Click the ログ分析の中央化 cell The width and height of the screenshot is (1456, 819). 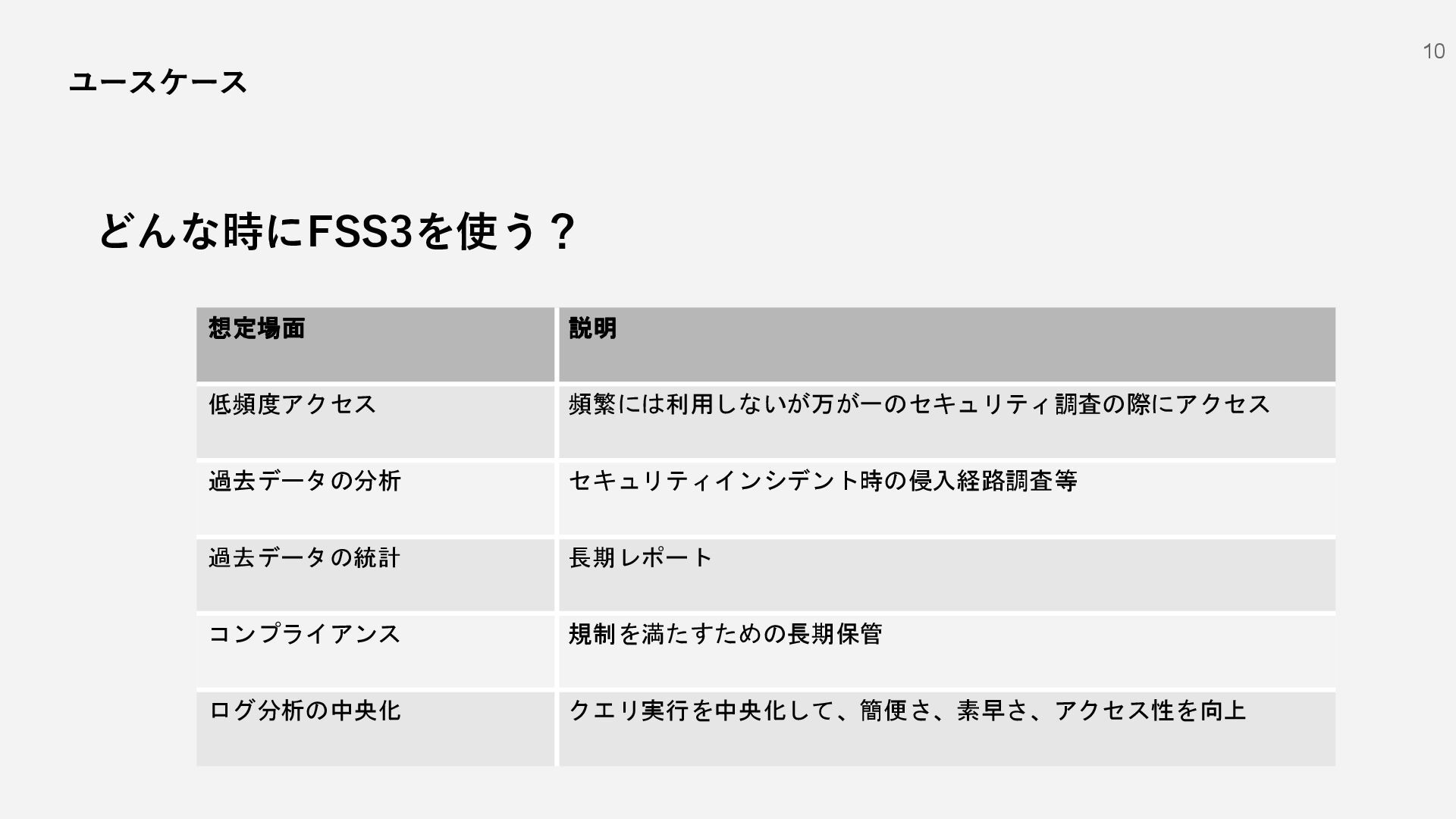click(375, 729)
